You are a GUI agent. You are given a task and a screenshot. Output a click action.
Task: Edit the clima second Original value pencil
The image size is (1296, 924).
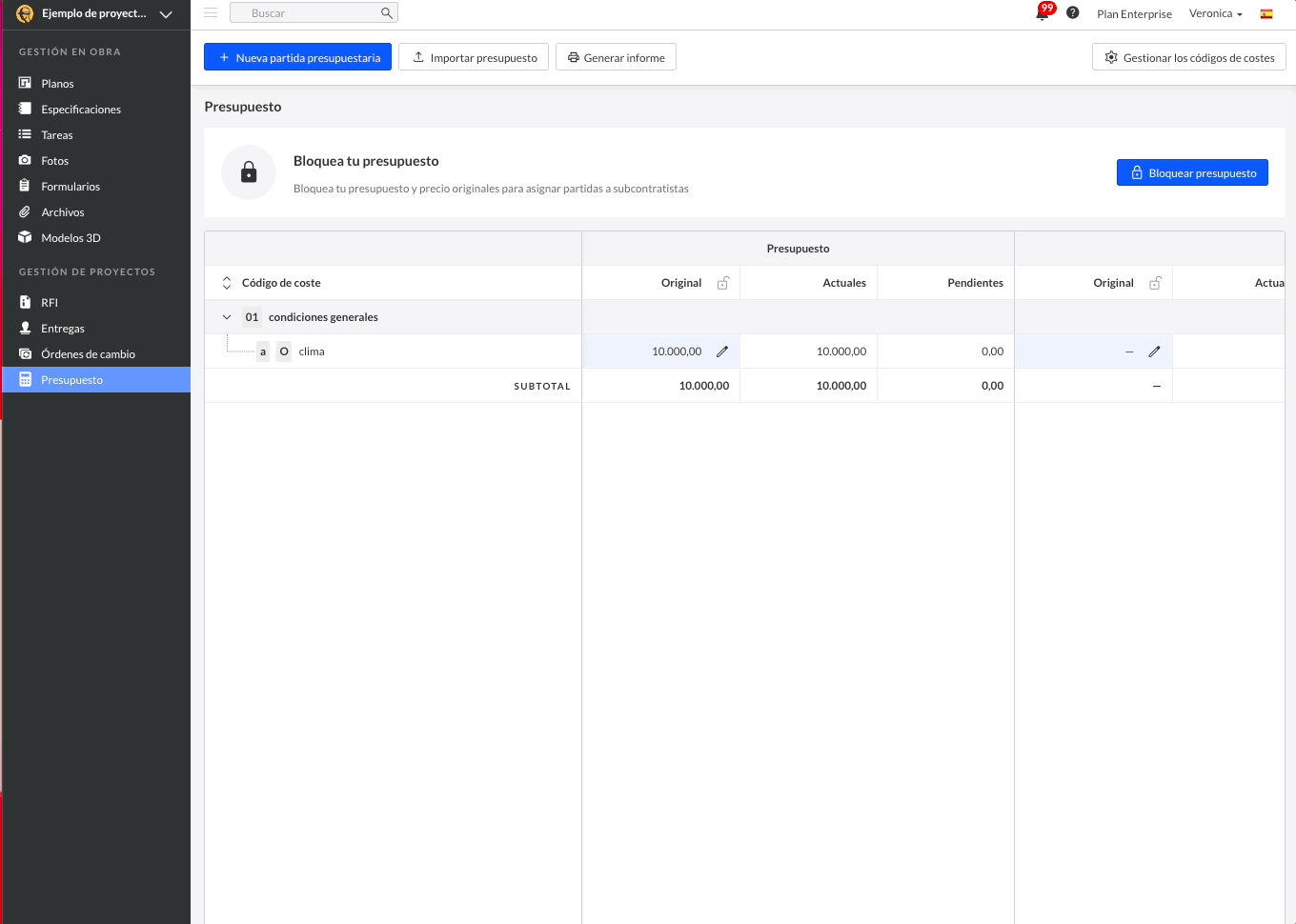(x=1154, y=352)
